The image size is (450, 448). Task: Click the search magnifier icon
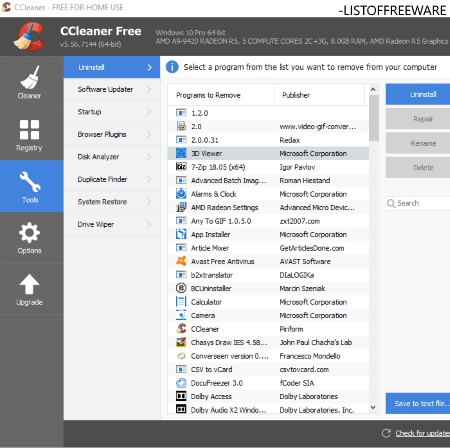pyautogui.click(x=391, y=203)
